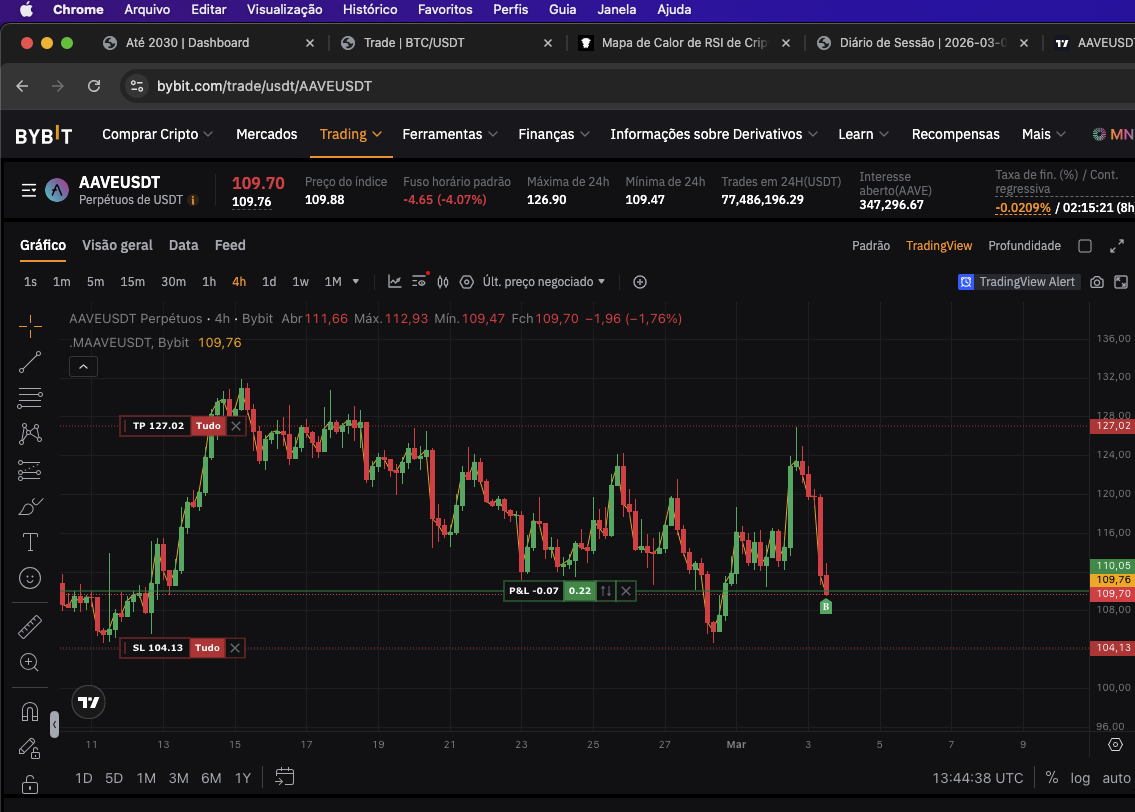Open the chart indicators icon
Screen dimensions: 1135x812
(395, 282)
